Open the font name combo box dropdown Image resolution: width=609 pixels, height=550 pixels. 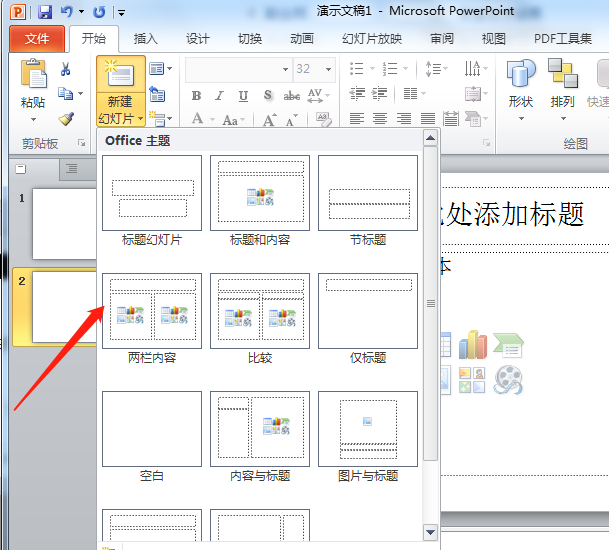285,70
